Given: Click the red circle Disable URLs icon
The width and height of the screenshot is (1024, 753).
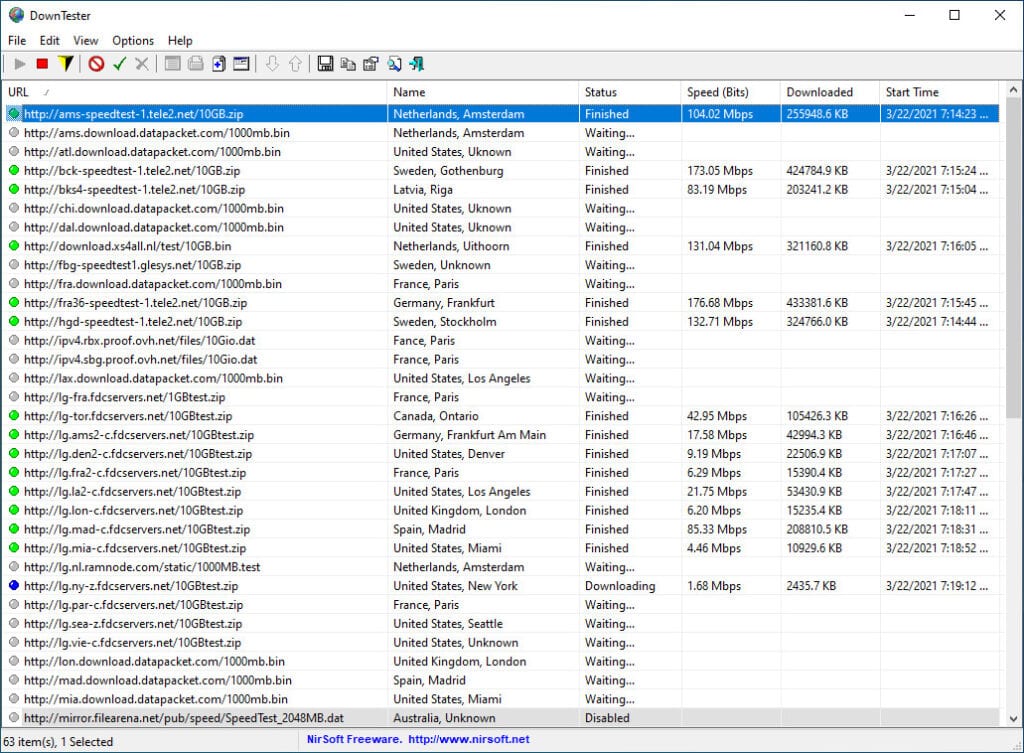Looking at the screenshot, I should point(96,64).
